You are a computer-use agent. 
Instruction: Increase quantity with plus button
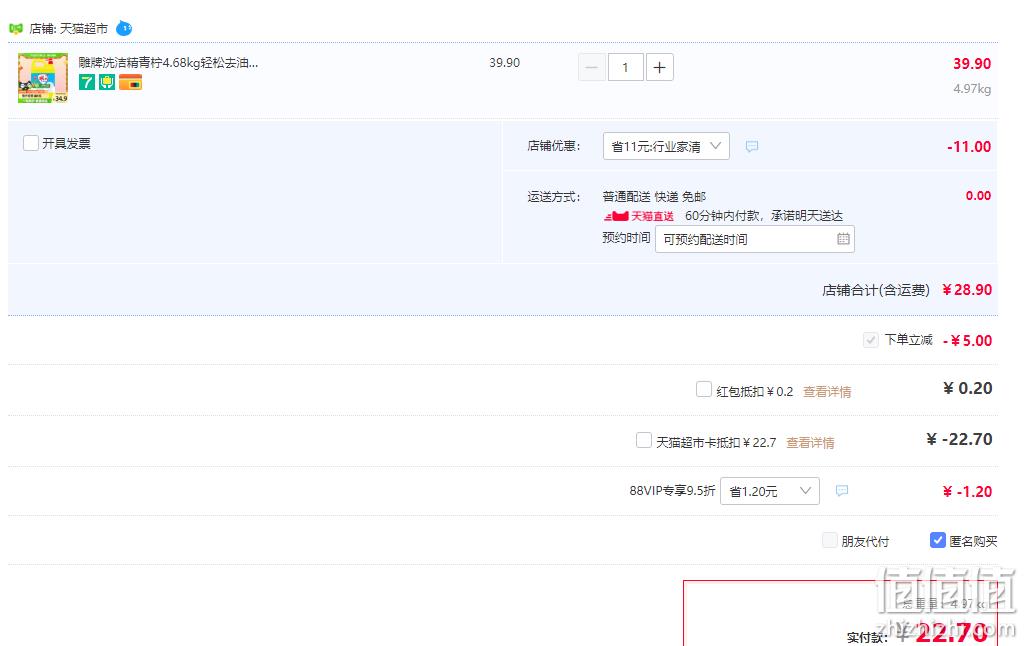click(660, 67)
